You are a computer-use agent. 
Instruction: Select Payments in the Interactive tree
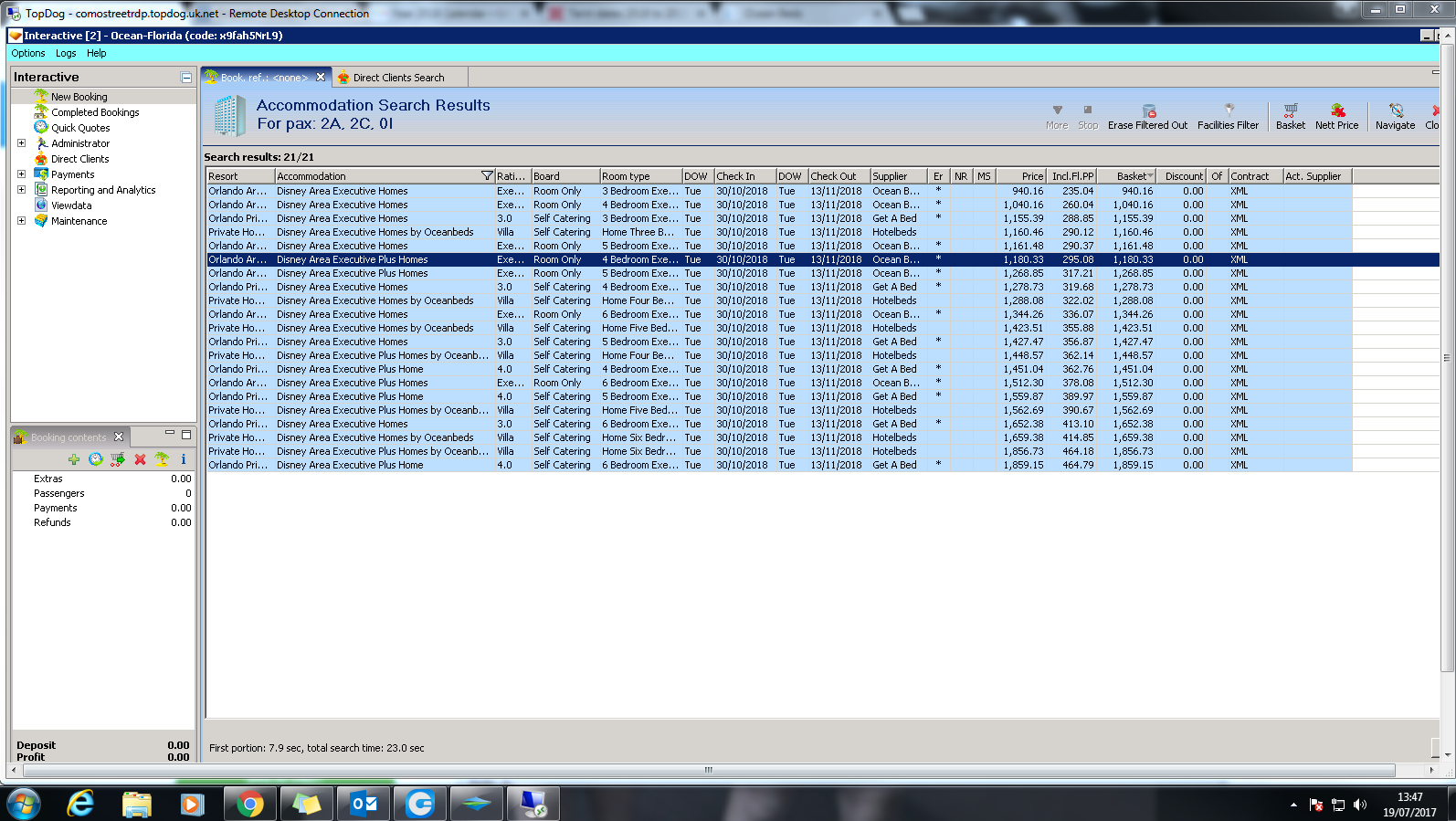point(72,174)
